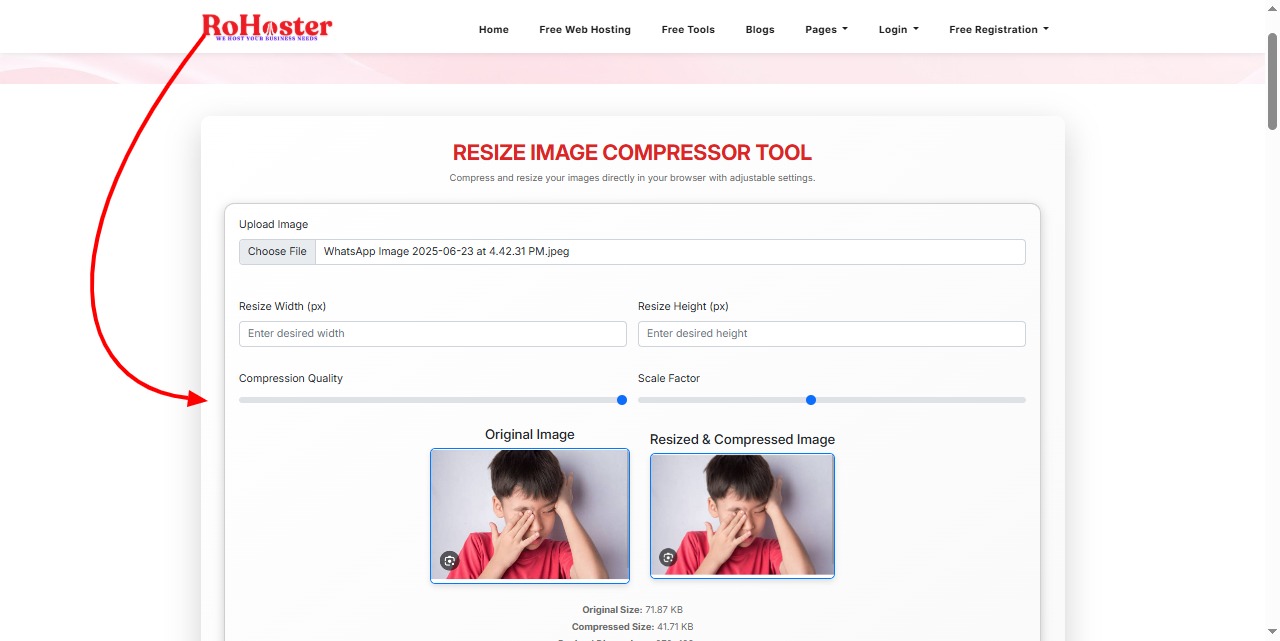Screen dimensions: 1280x641
Task: Click the uploaded file name field
Action: click(x=670, y=252)
